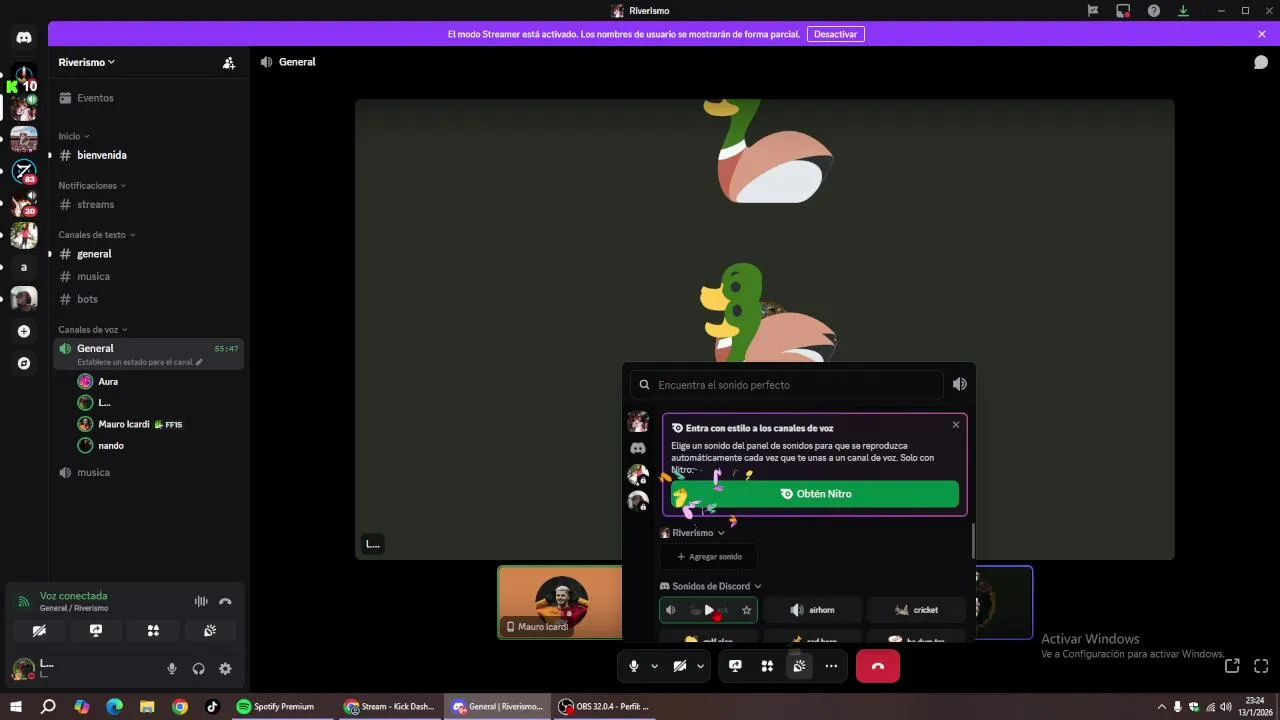This screenshot has height=720, width=1280.
Task: Favorite the quack sound with star icon
Action: click(x=746, y=610)
